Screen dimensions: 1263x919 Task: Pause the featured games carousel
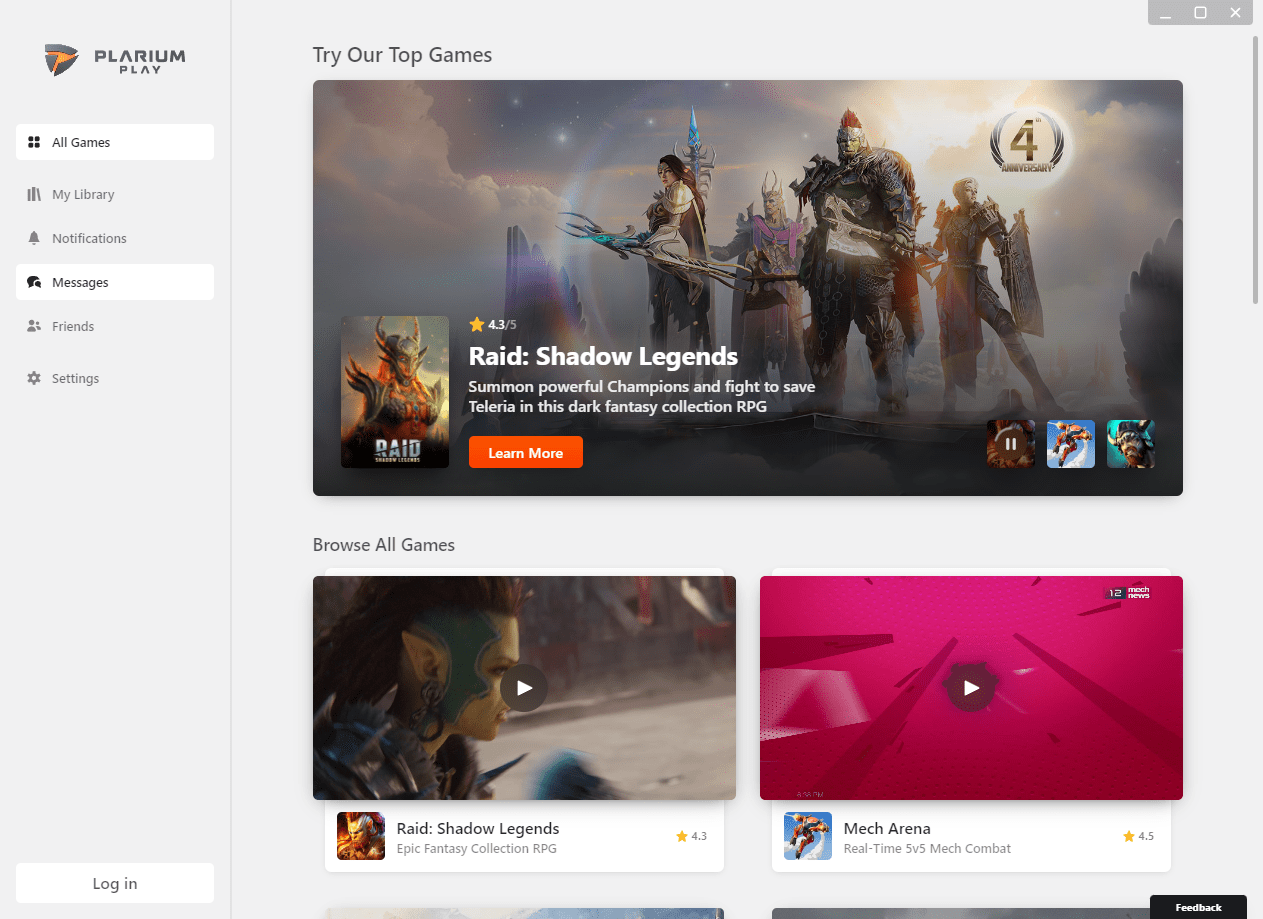click(1011, 444)
